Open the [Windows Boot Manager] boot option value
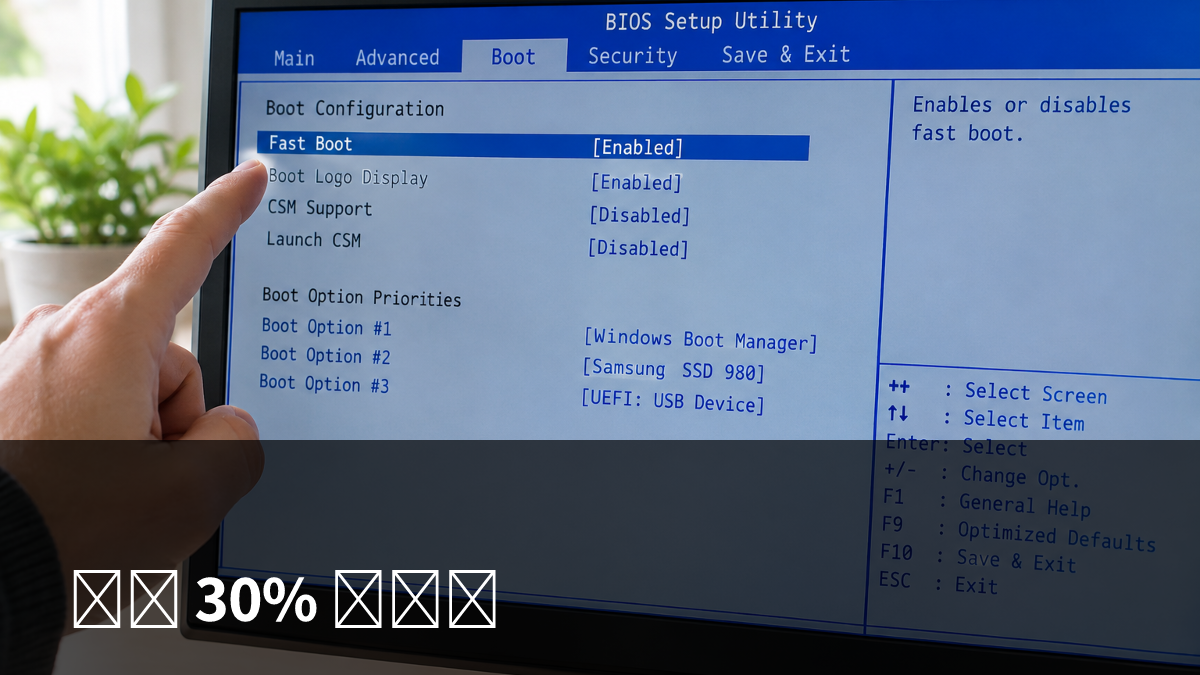The height and width of the screenshot is (675, 1200). click(x=701, y=340)
